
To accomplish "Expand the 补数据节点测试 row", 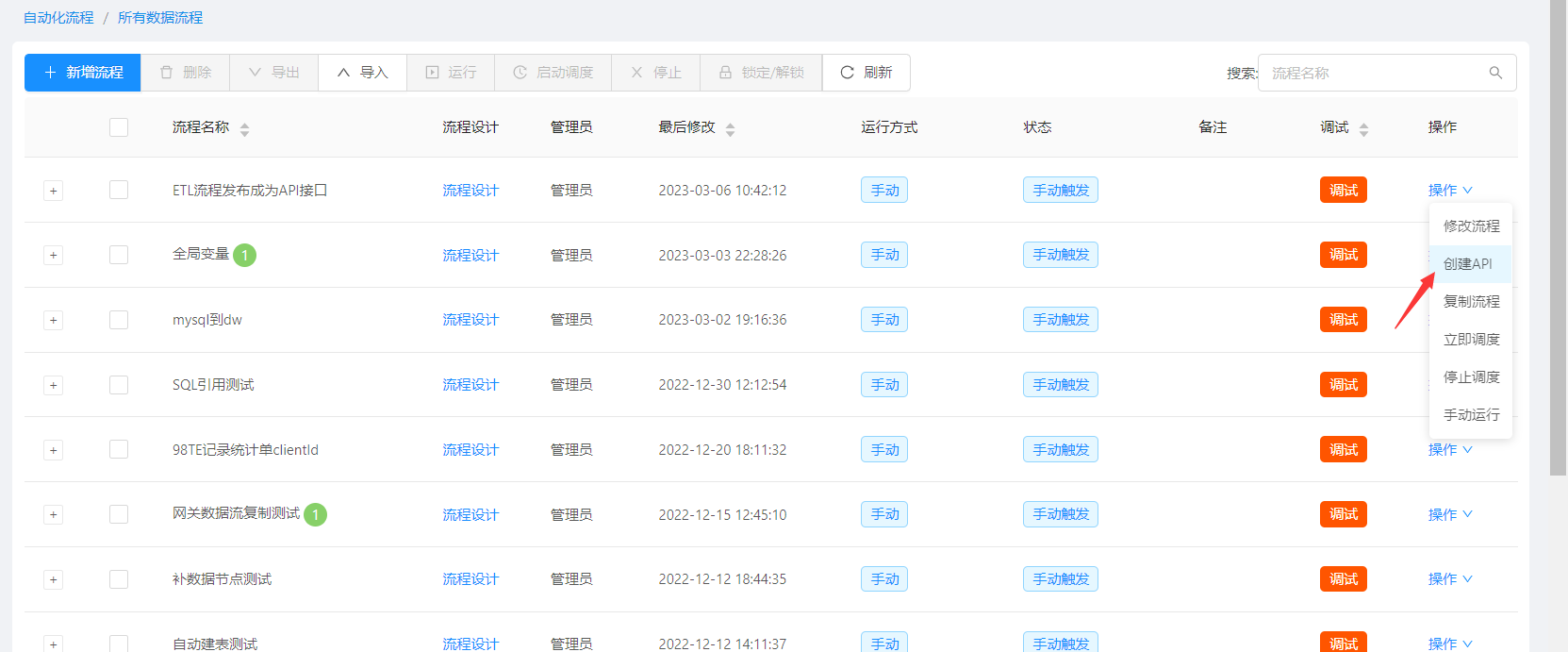I will pos(54,580).
